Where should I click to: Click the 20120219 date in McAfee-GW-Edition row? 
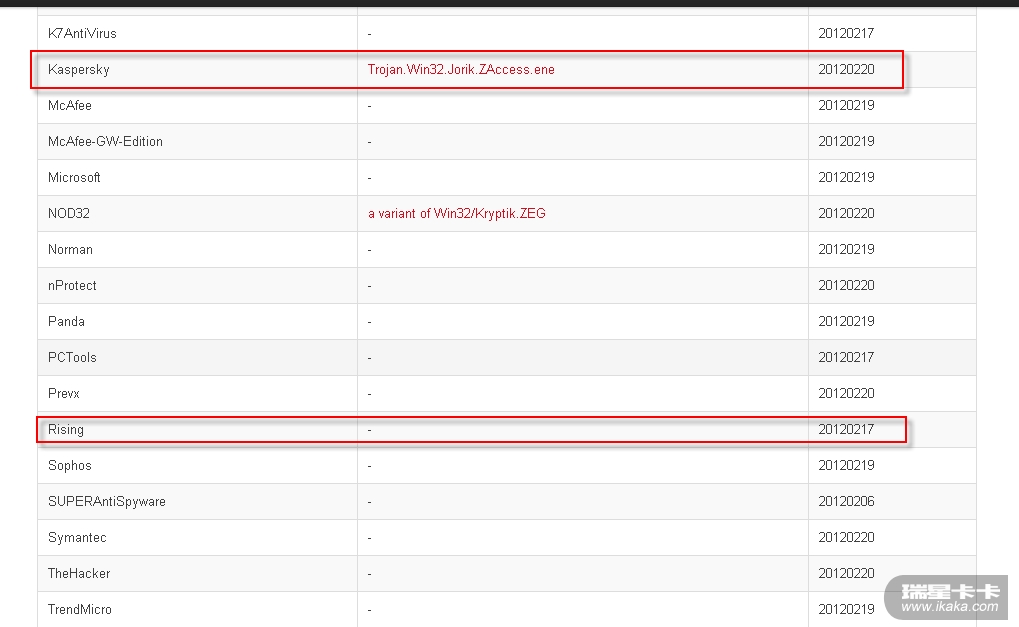[846, 142]
